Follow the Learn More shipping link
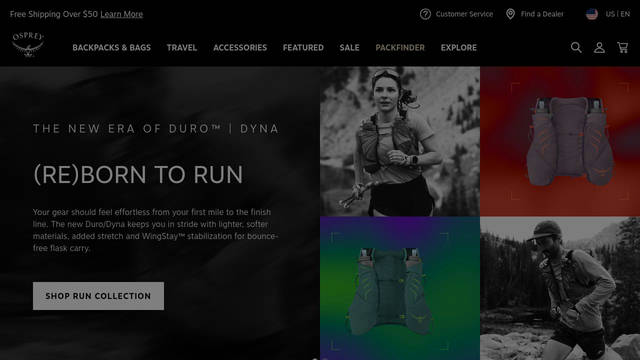The height and width of the screenshot is (360, 640). click(122, 14)
